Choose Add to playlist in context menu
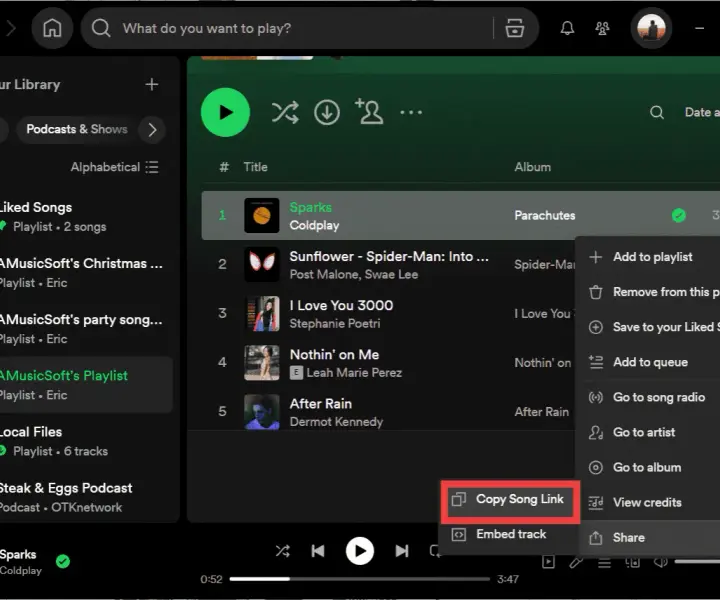 [648, 257]
